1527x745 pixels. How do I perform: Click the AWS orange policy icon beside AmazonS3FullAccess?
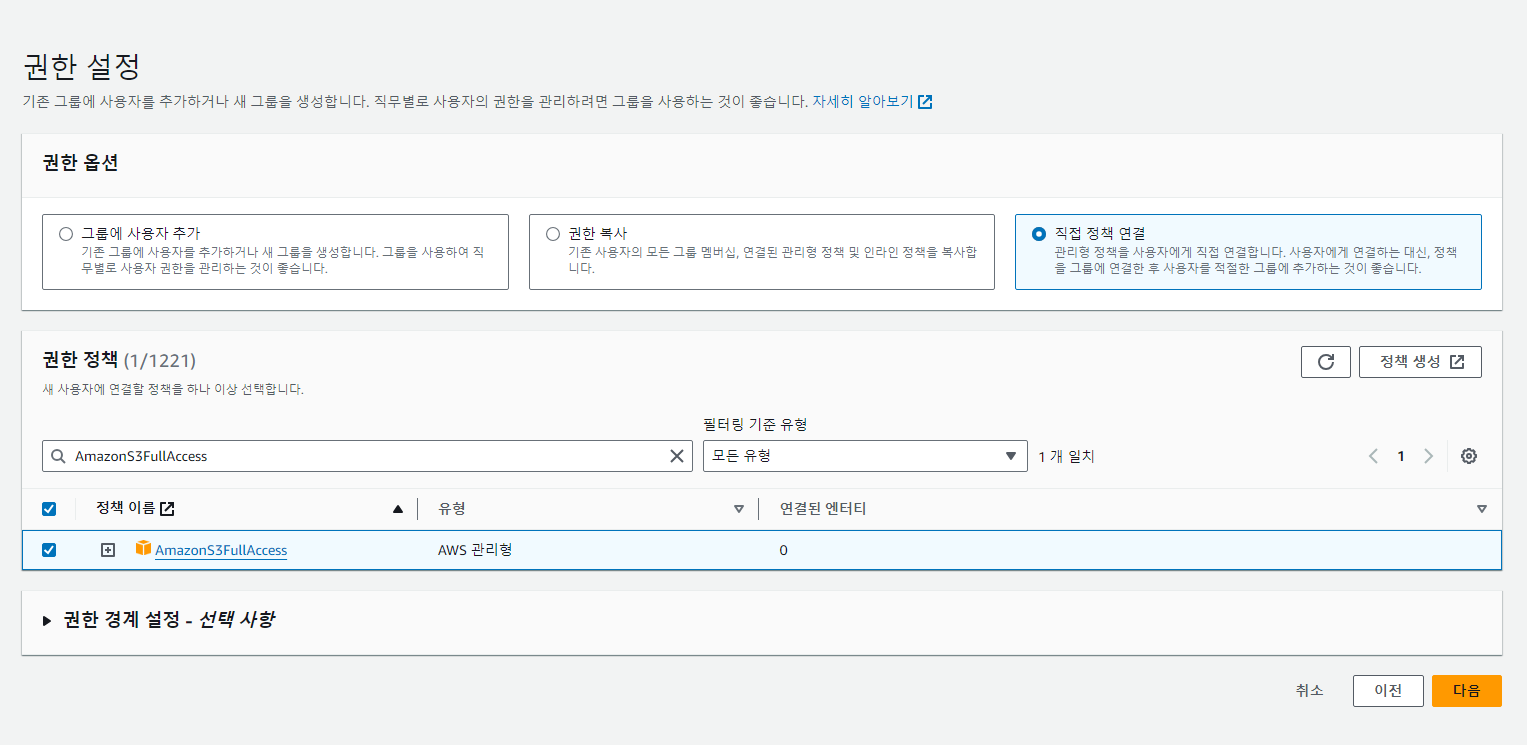(x=140, y=550)
